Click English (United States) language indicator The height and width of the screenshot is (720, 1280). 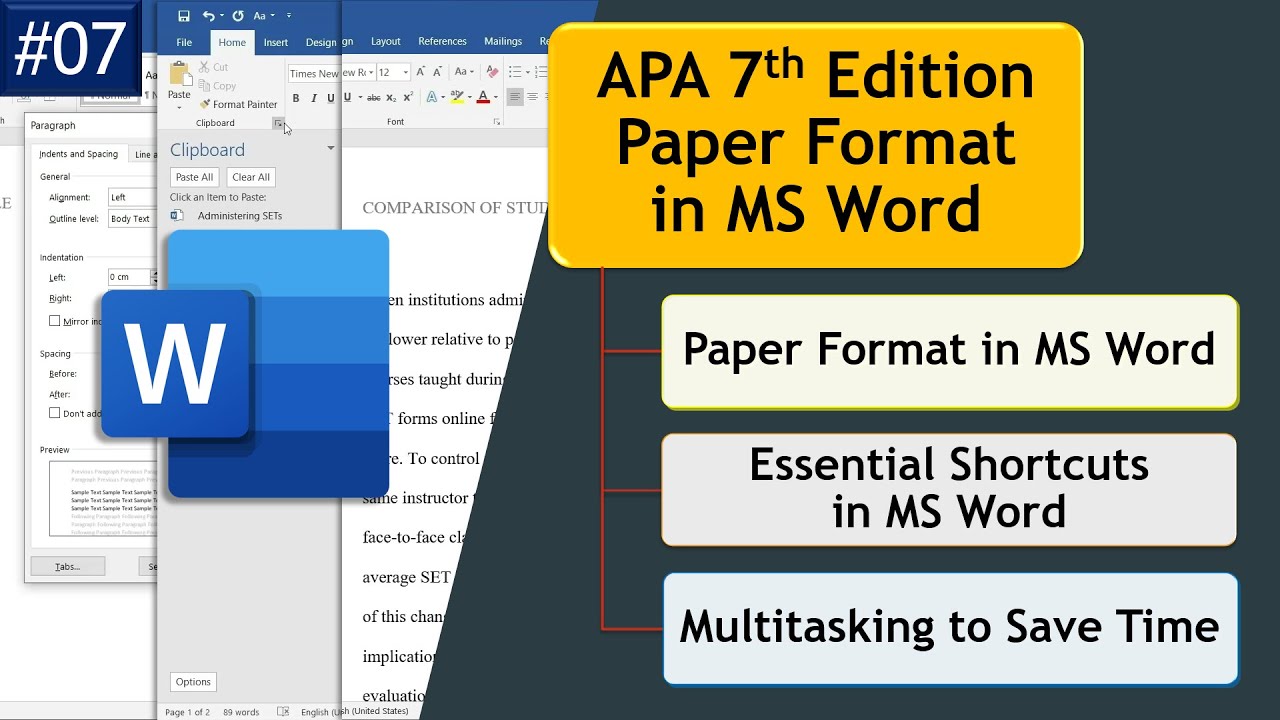click(x=355, y=711)
